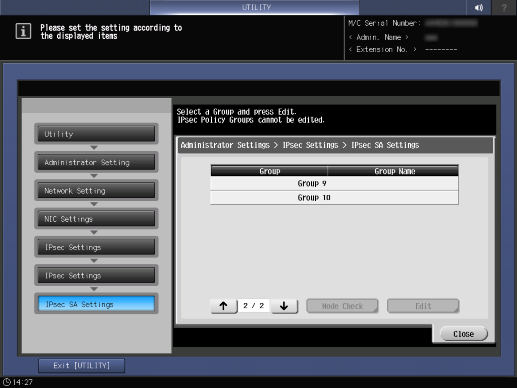Go back to Administrator Setting
The height and width of the screenshot is (388, 517).
point(96,162)
